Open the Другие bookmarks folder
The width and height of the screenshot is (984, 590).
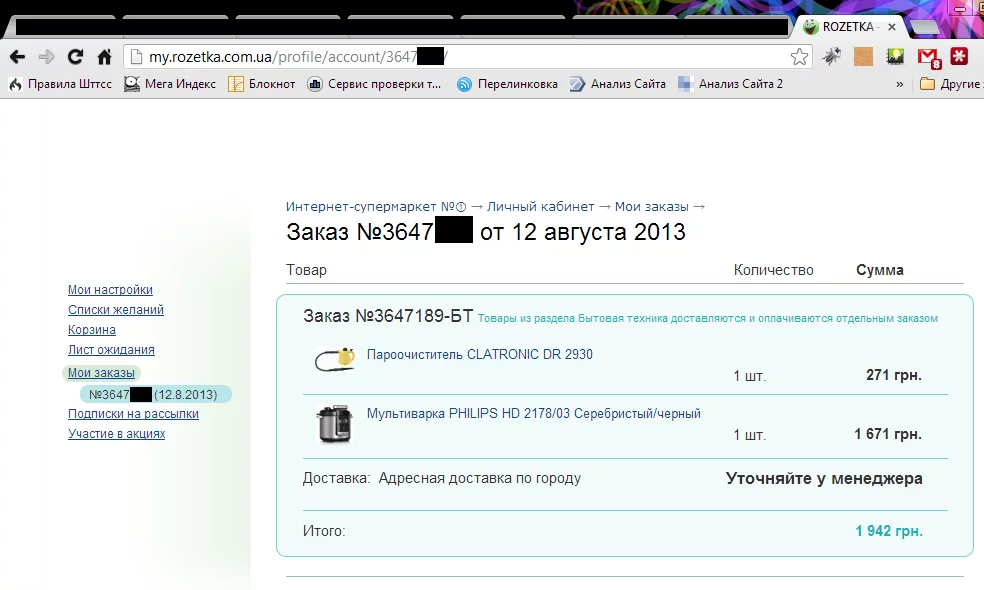tap(951, 84)
